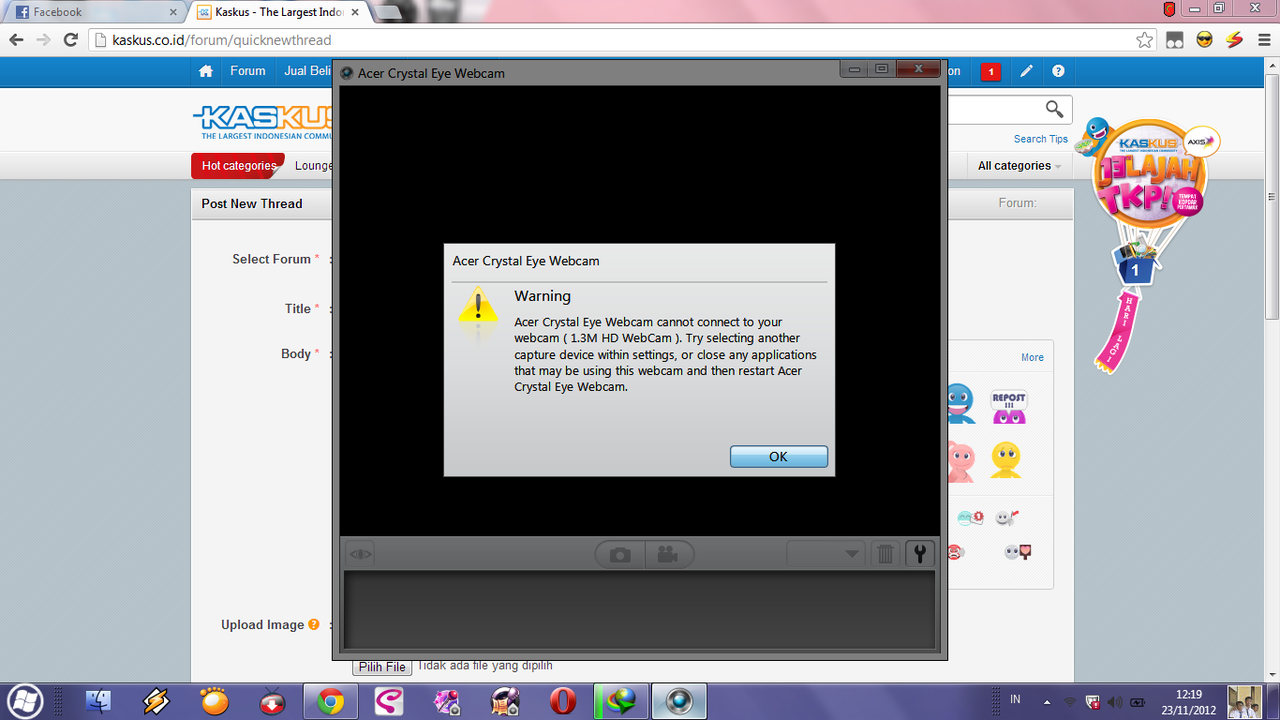The image size is (1280, 720).
Task: Click the eye preview icon in webcam toolbar
Action: click(361, 553)
